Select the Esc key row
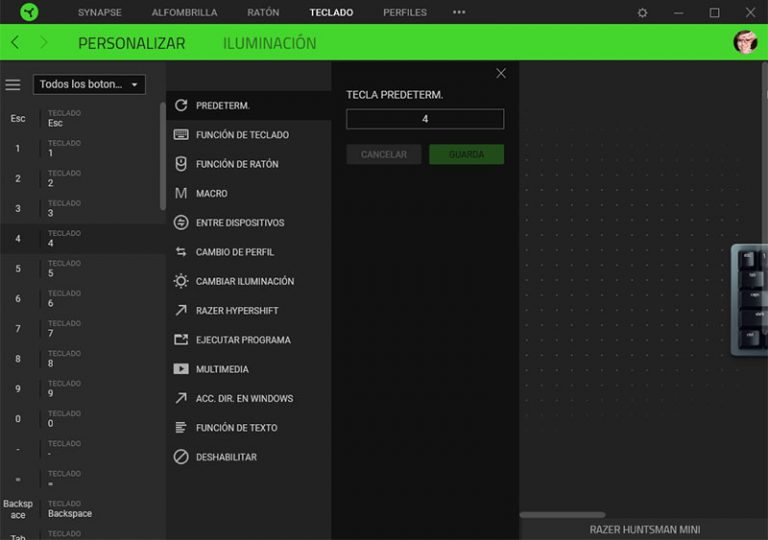 (x=81, y=119)
